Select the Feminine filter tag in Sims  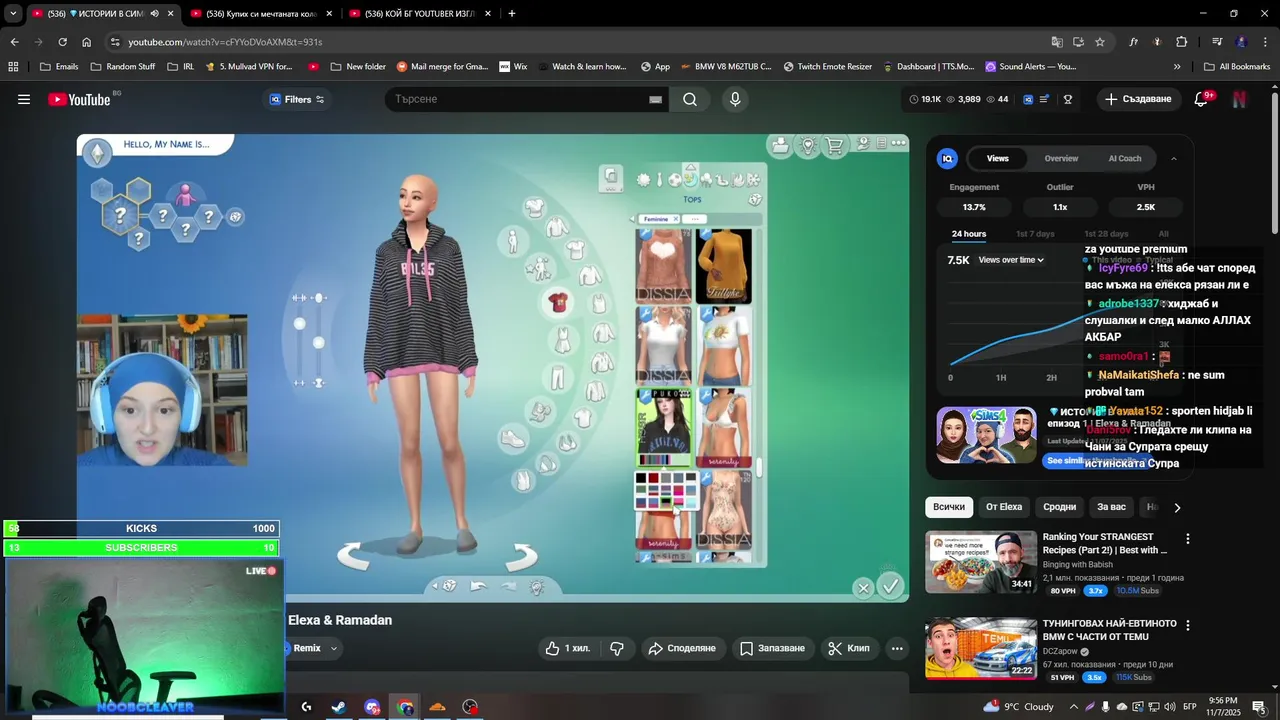click(x=660, y=219)
